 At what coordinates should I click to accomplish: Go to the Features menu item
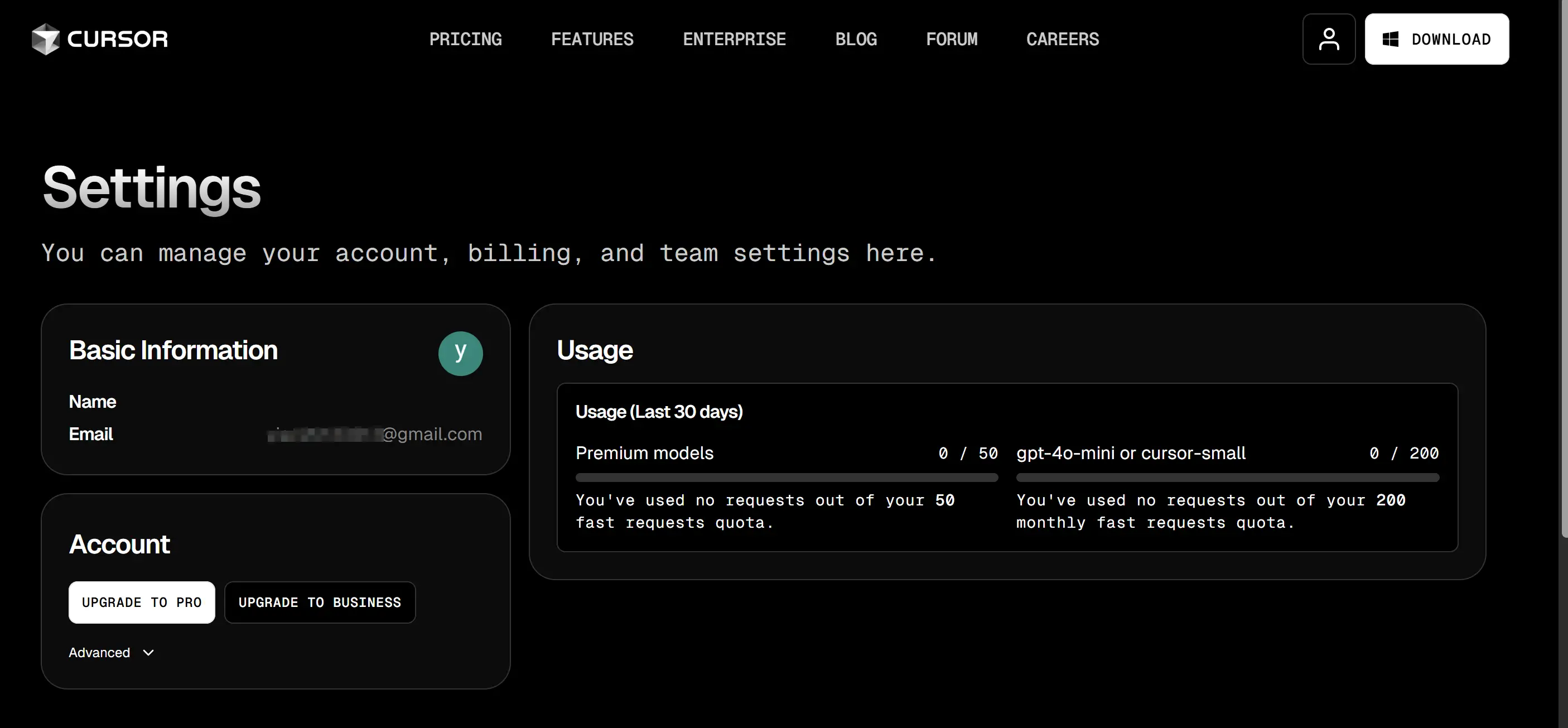point(592,39)
